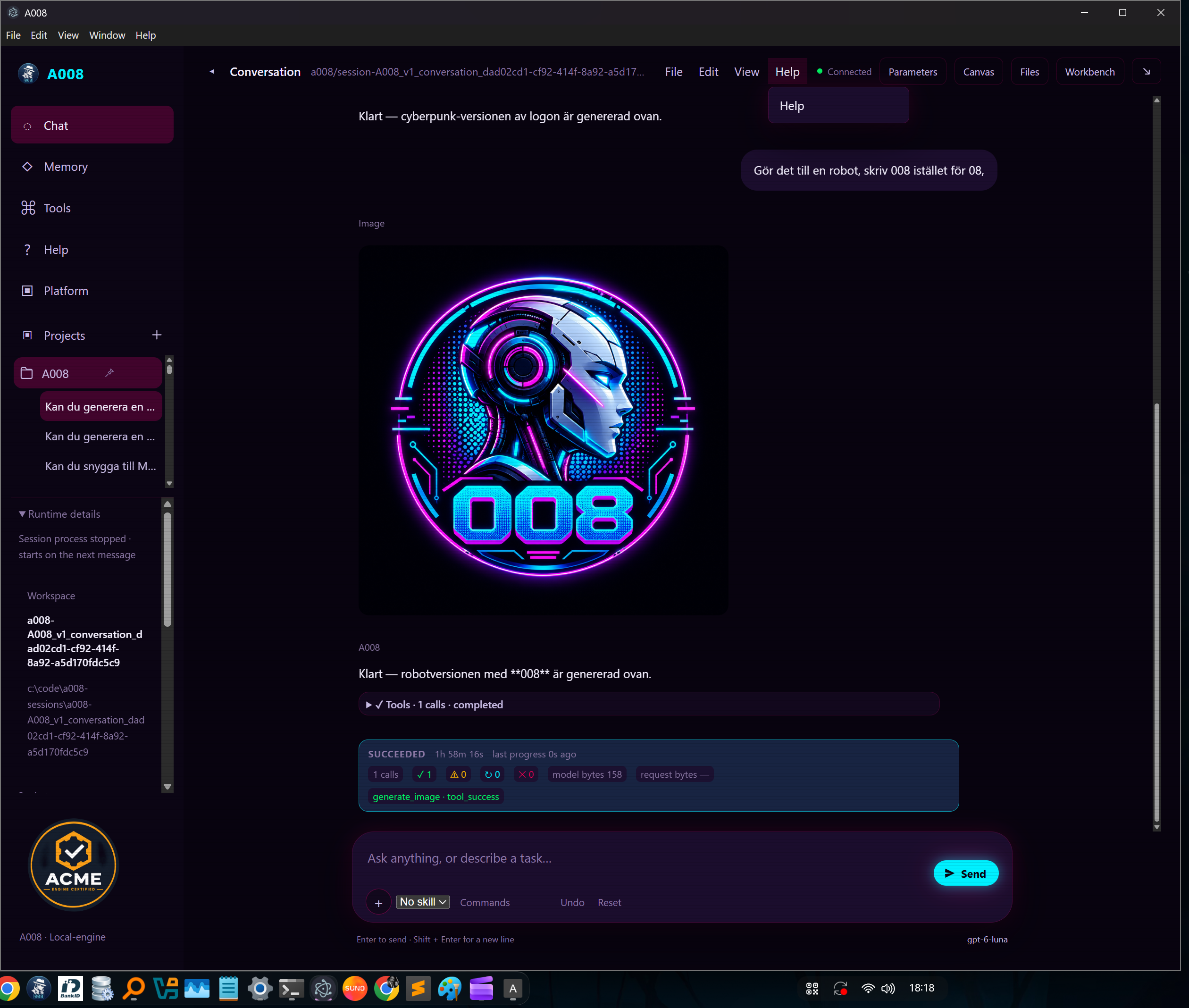This screenshot has width=1189, height=1008.
Task: Collapse the Runtime details section
Action: (59, 514)
